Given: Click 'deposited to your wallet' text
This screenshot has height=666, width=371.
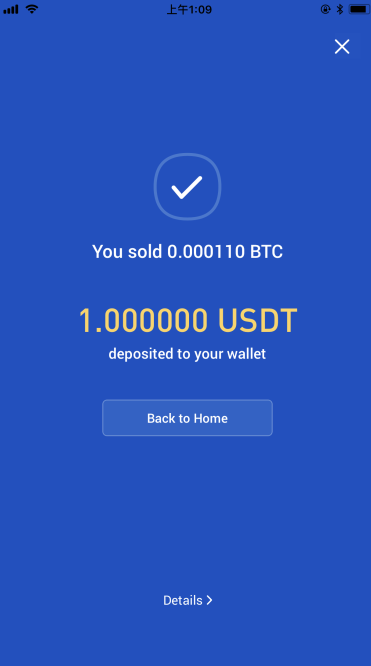Looking at the screenshot, I should tap(187, 354).
